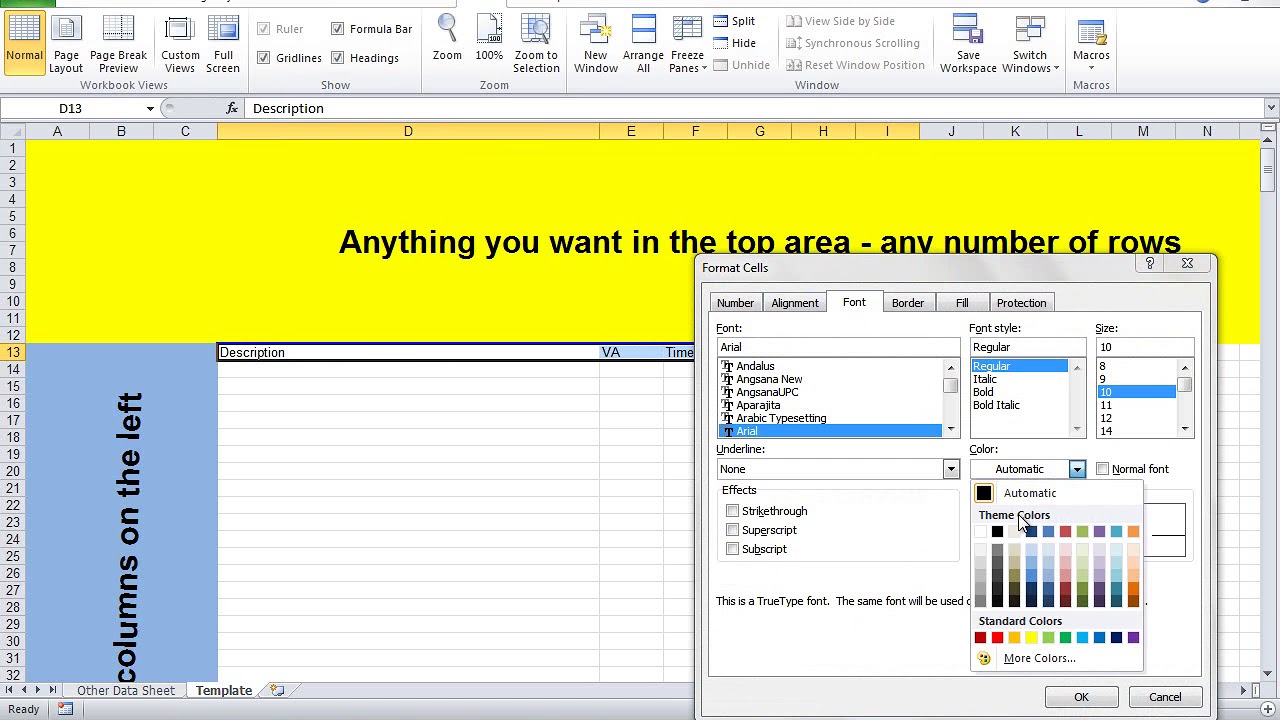Open the Freeze Panes menu
This screenshot has width=1280, height=720.
tap(687, 43)
